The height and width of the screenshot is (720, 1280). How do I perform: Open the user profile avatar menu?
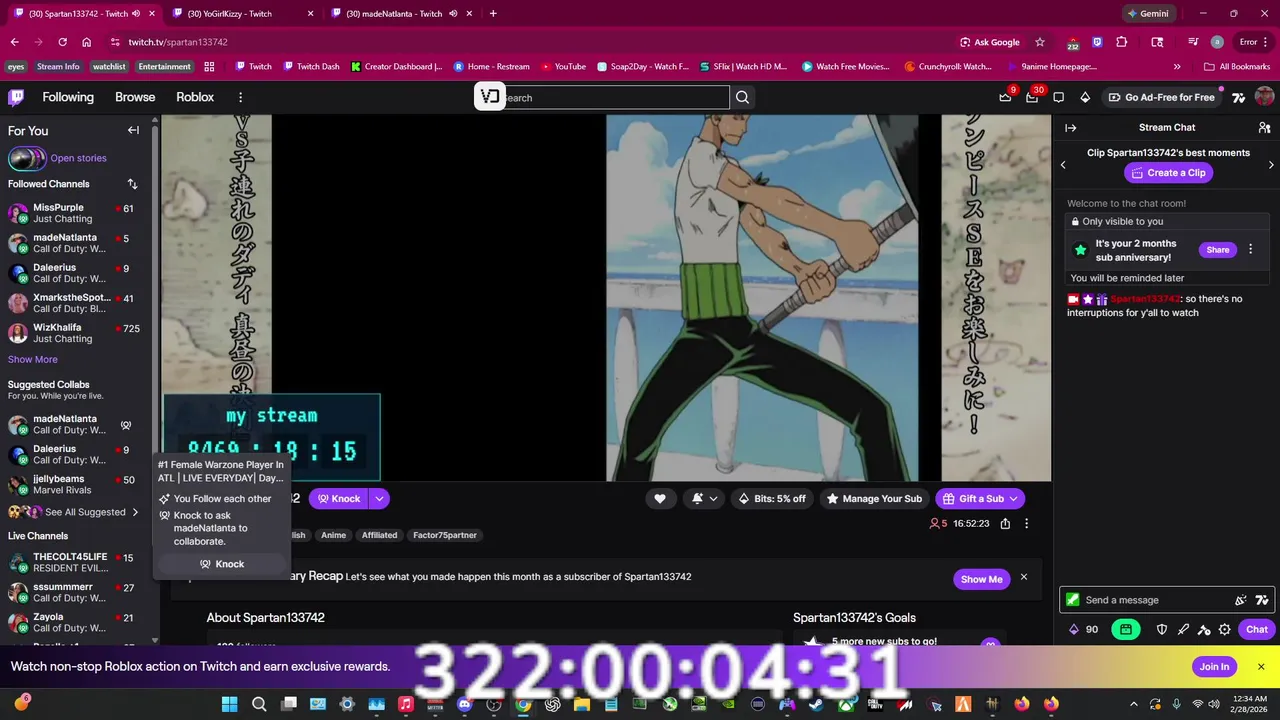pyautogui.click(x=1264, y=97)
